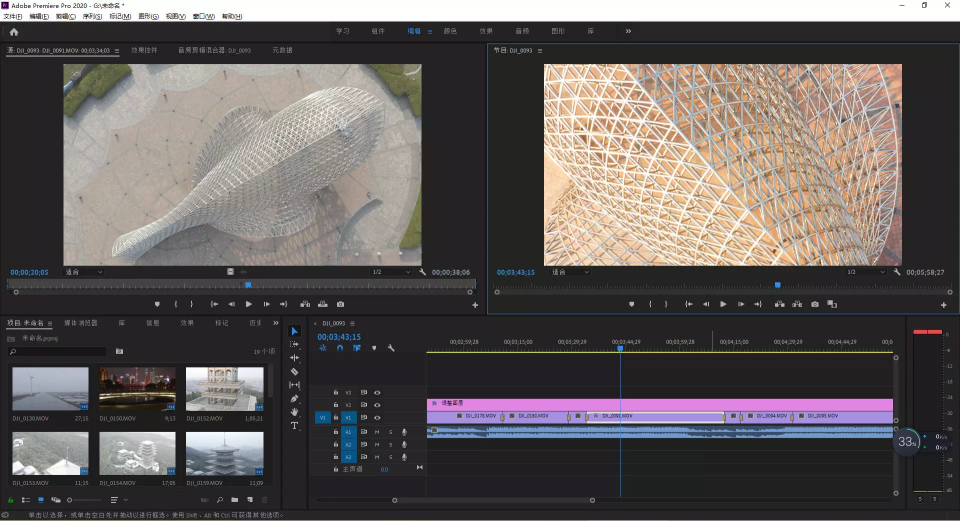Click Find icon at Project panel bottom
The height and width of the screenshot is (521, 960).
click(220, 500)
